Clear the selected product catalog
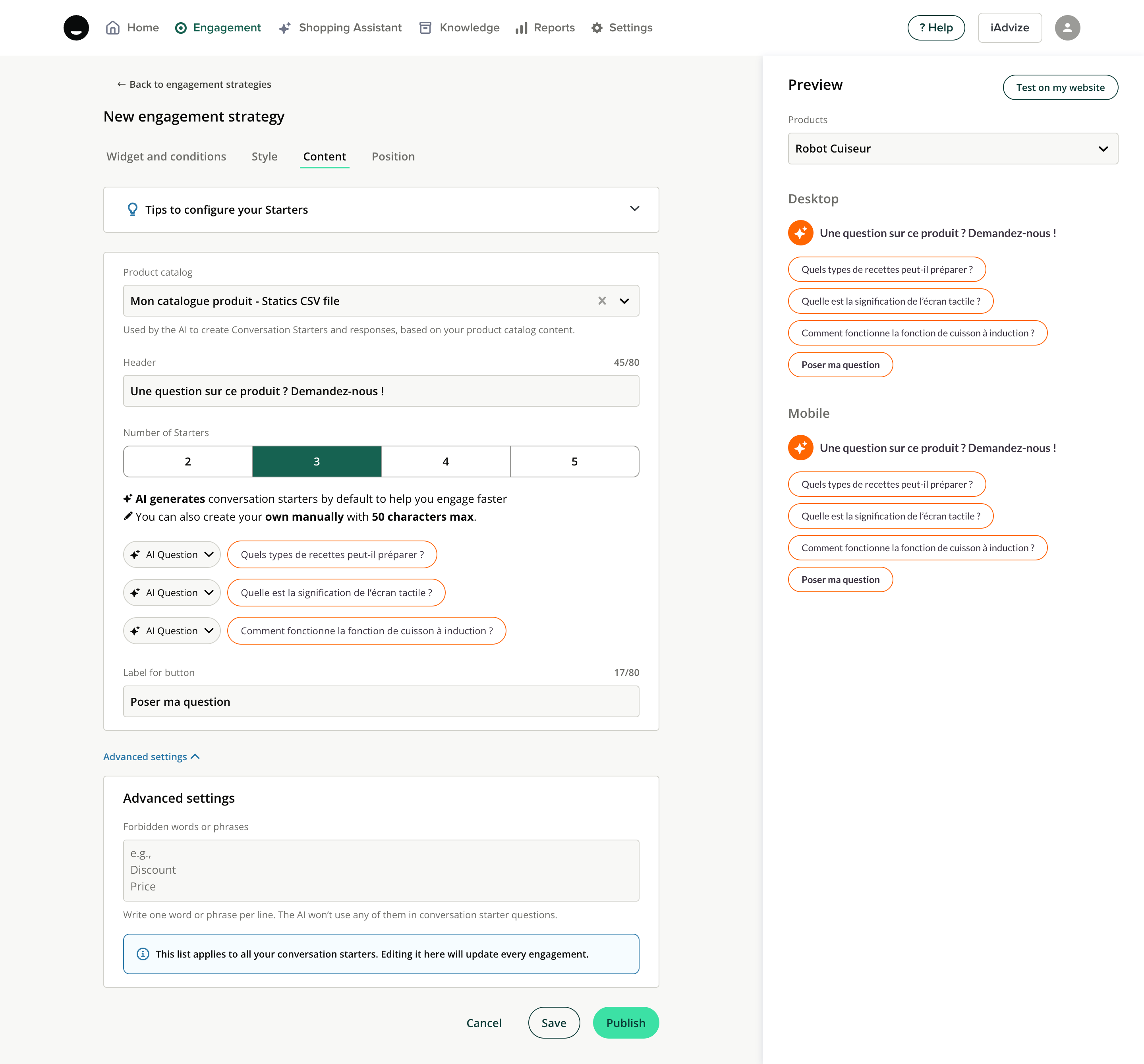This screenshot has height=1064, width=1144. pyautogui.click(x=602, y=300)
